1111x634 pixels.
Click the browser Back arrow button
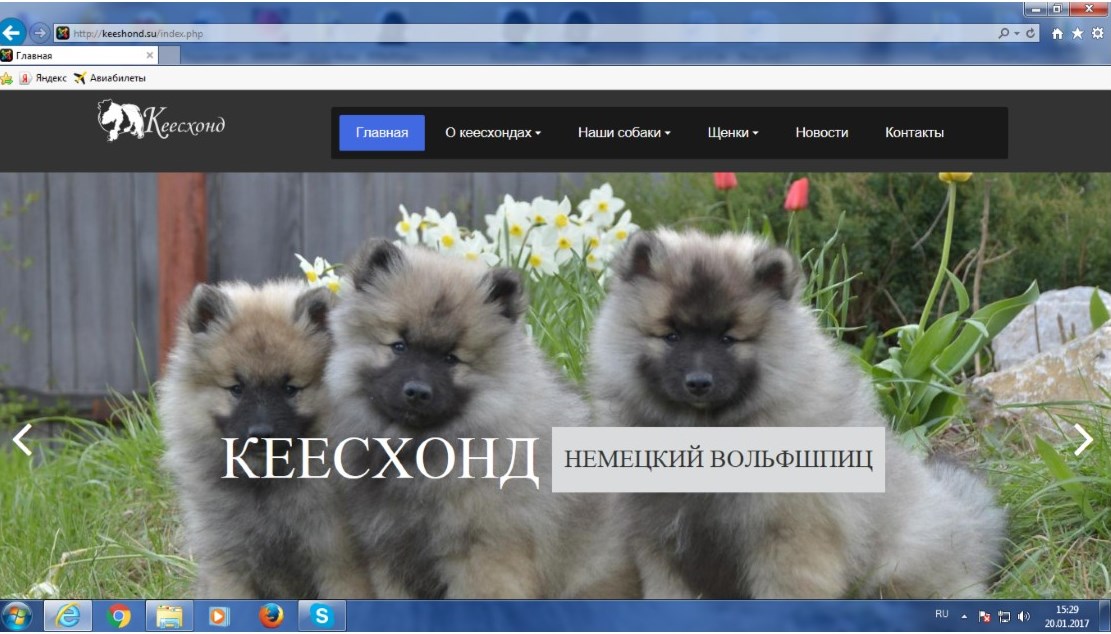pos(13,32)
